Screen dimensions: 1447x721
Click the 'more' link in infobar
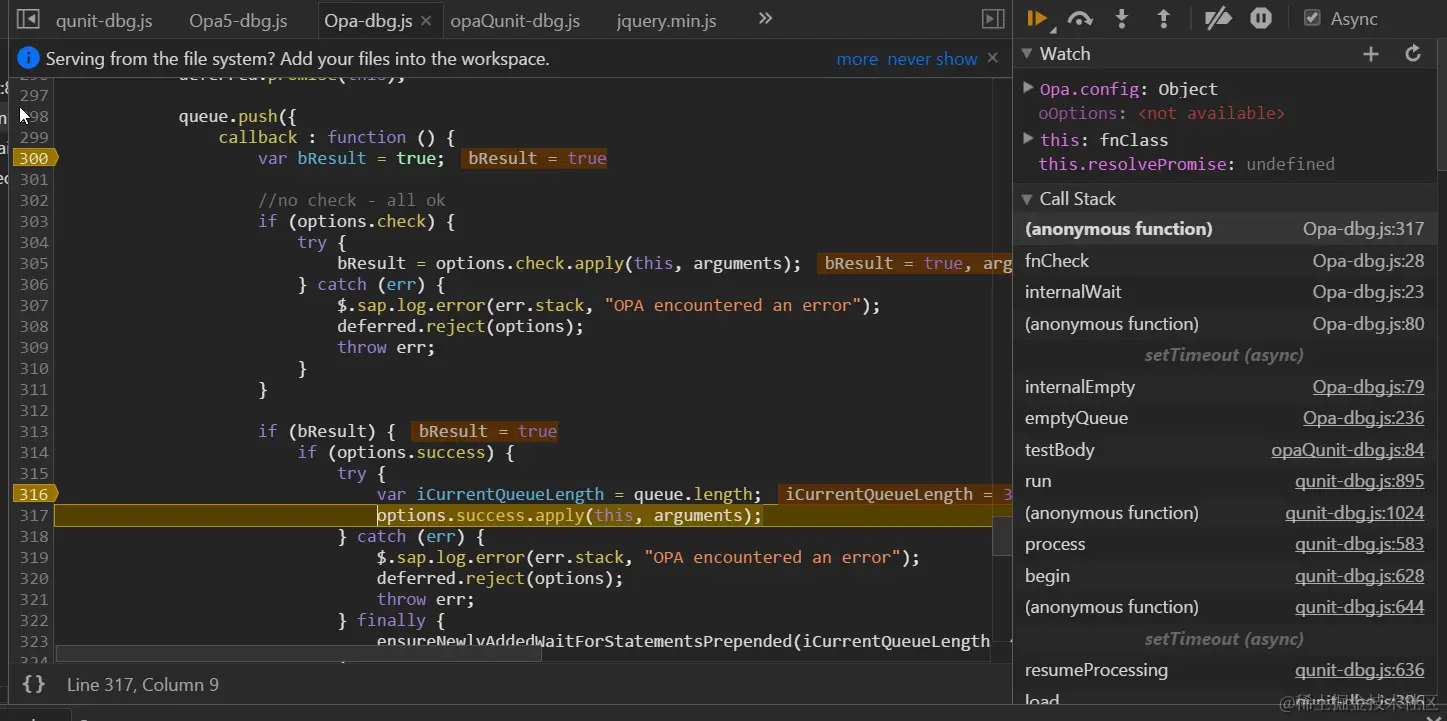[857, 59]
